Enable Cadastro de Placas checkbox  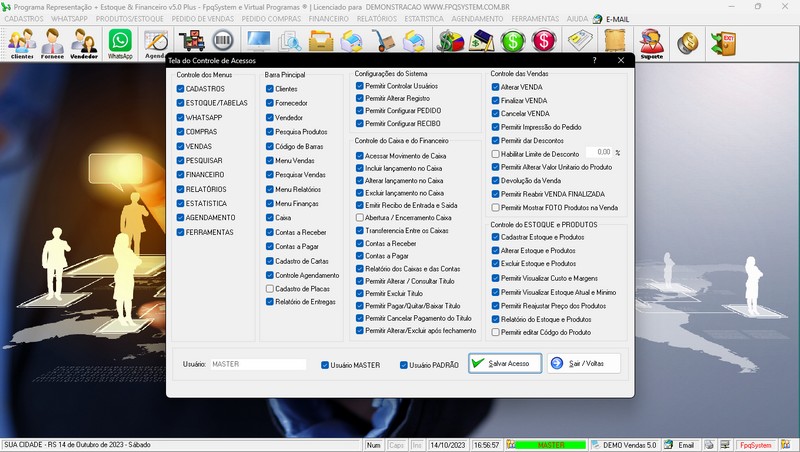269,288
